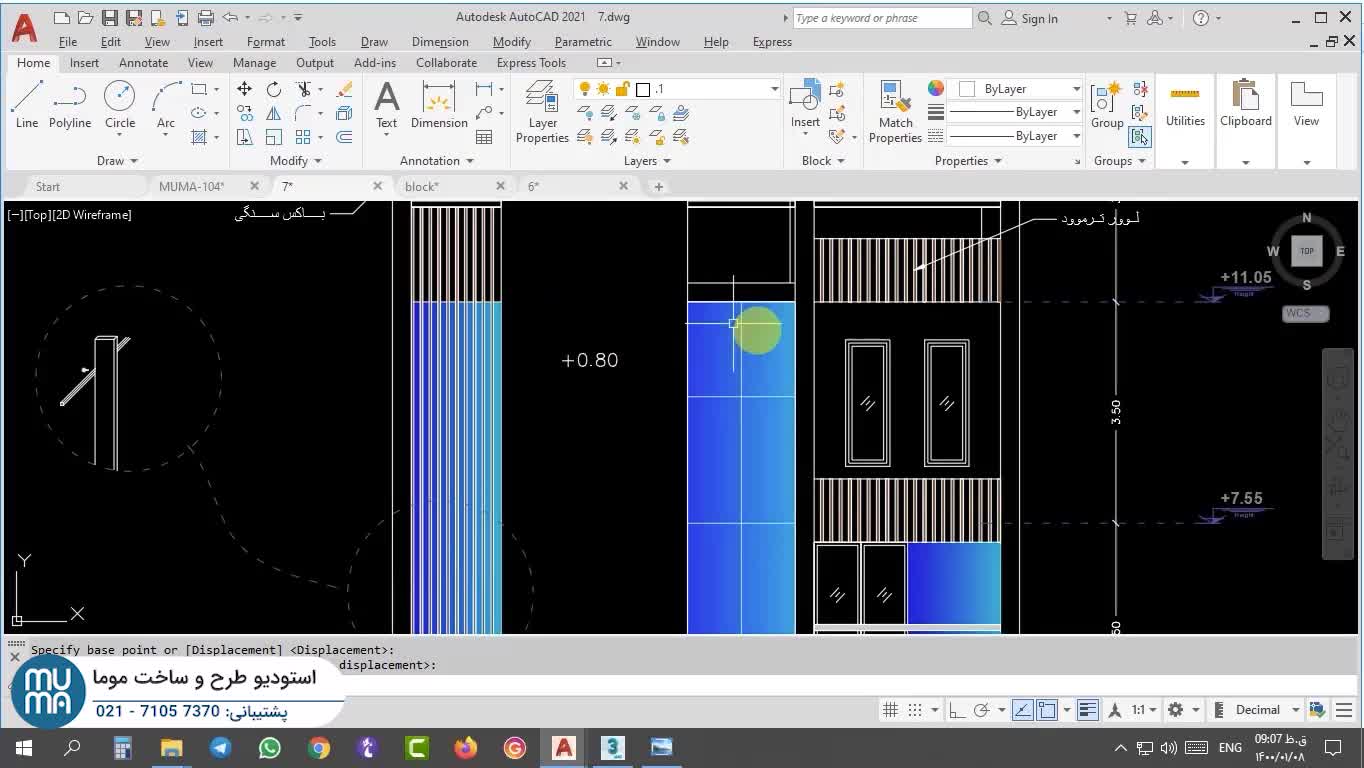Select the Line draw tool
The width and height of the screenshot is (1364, 768).
[27, 105]
